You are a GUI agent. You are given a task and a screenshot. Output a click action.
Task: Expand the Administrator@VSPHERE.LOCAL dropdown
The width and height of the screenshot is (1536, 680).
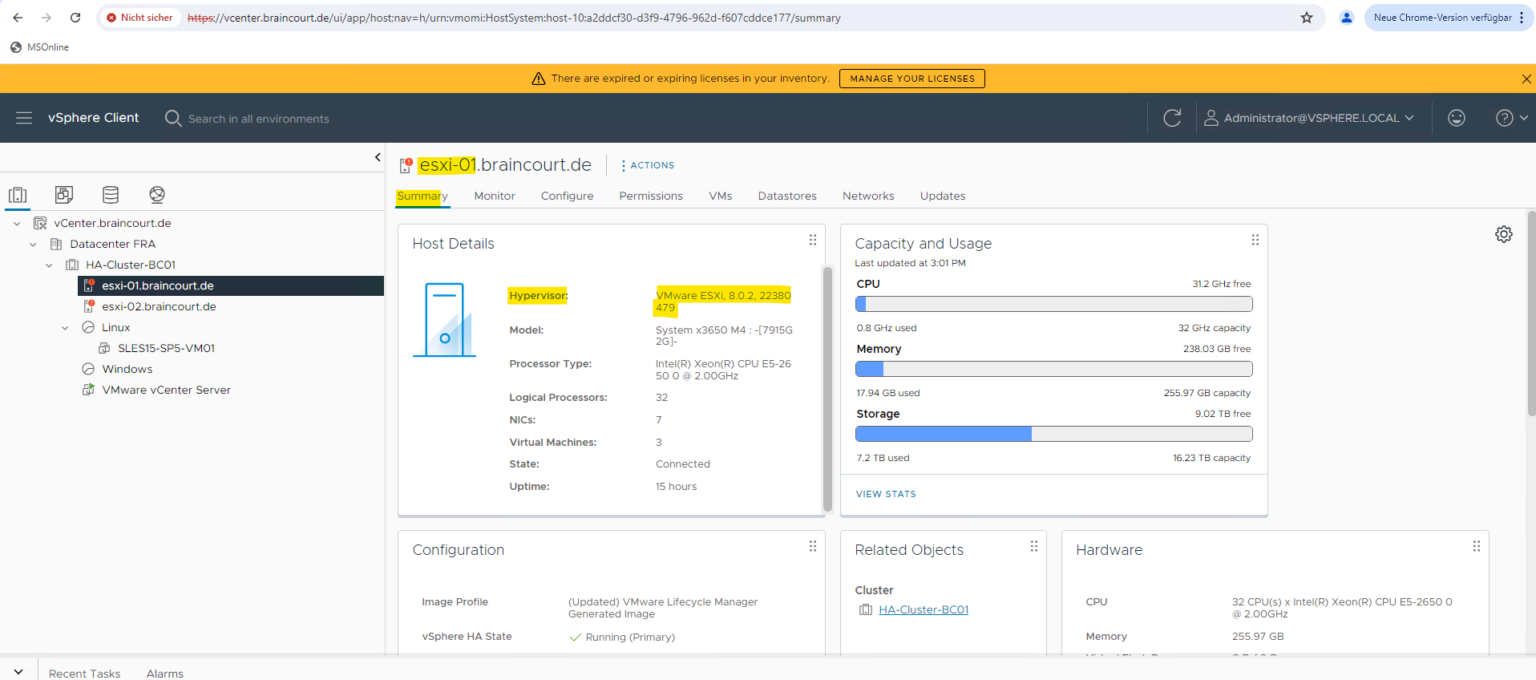(1311, 117)
